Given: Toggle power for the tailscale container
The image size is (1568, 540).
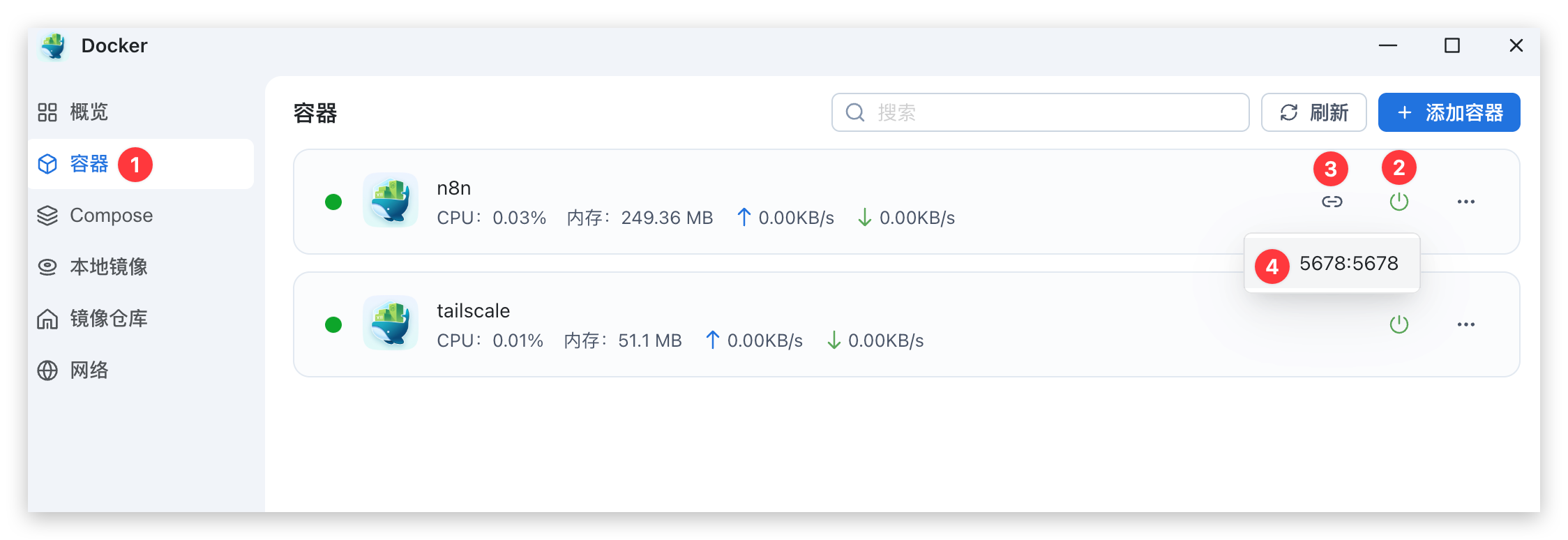Looking at the screenshot, I should coord(1399,324).
